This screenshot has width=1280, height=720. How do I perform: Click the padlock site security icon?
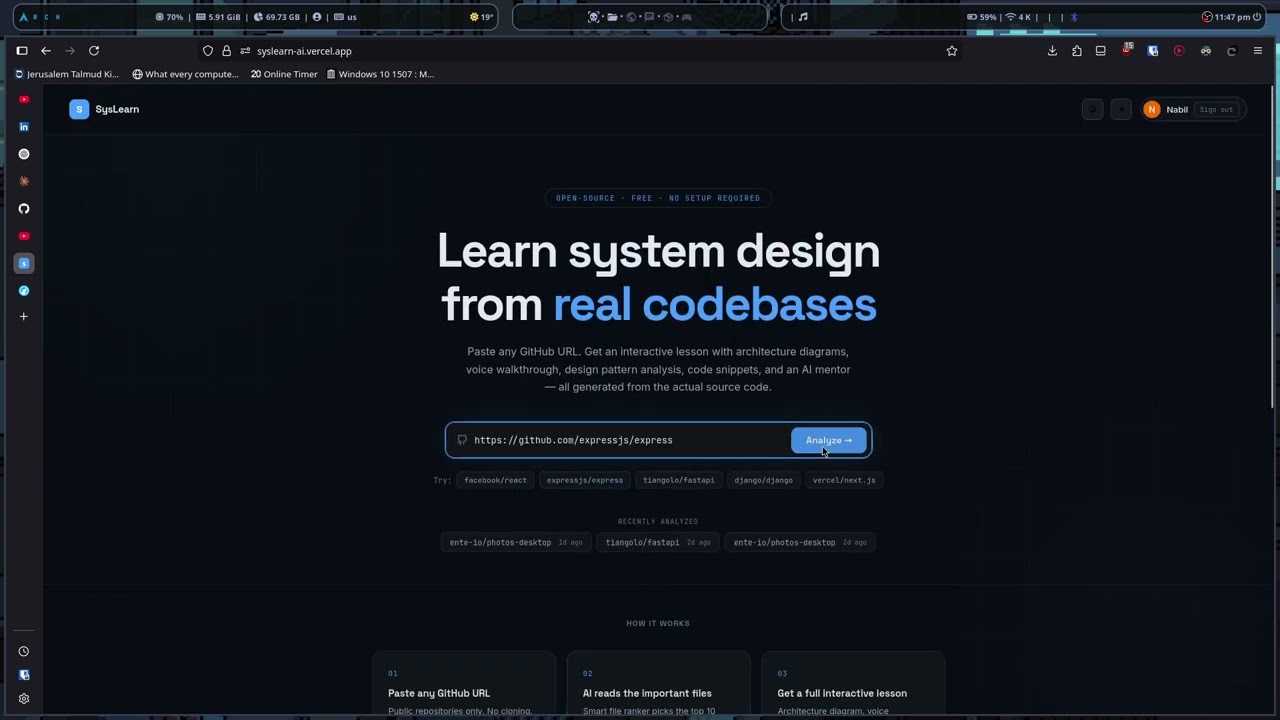click(226, 51)
